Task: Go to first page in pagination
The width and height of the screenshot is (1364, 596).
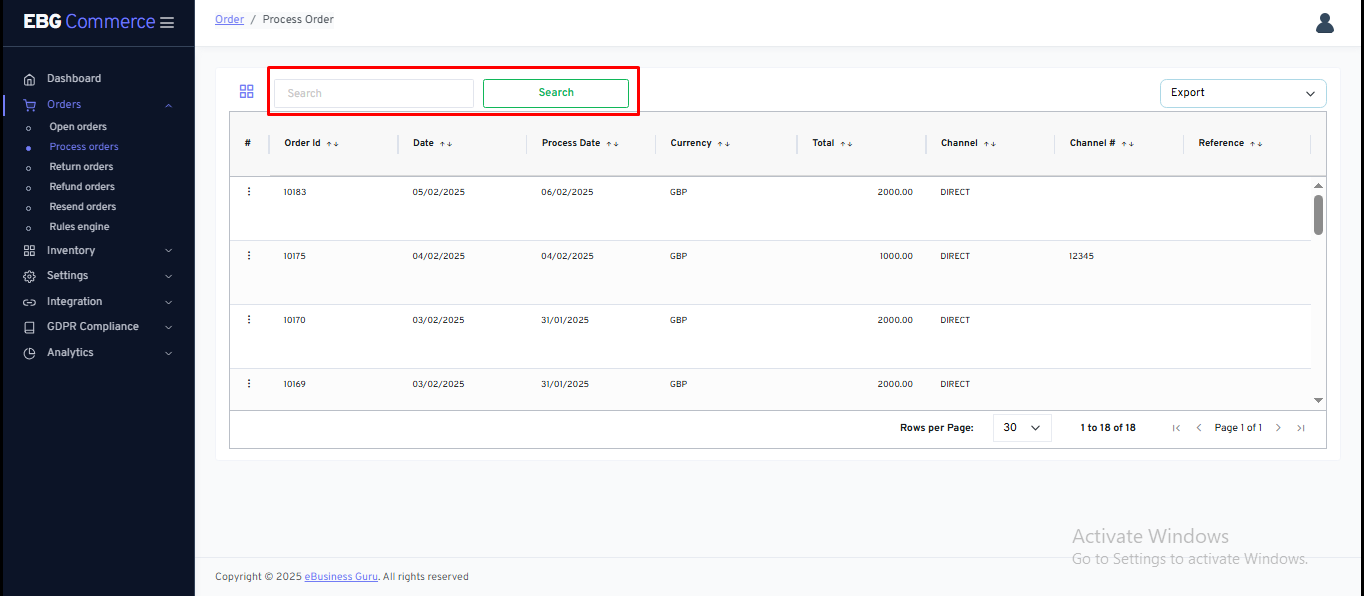Action: [1176, 428]
